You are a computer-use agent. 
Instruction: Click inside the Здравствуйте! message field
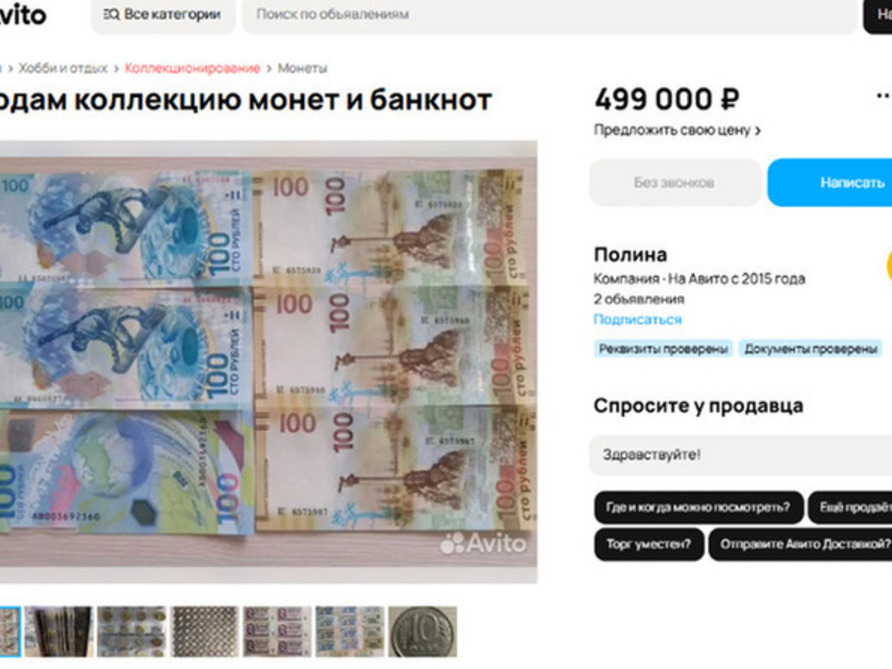(x=741, y=455)
